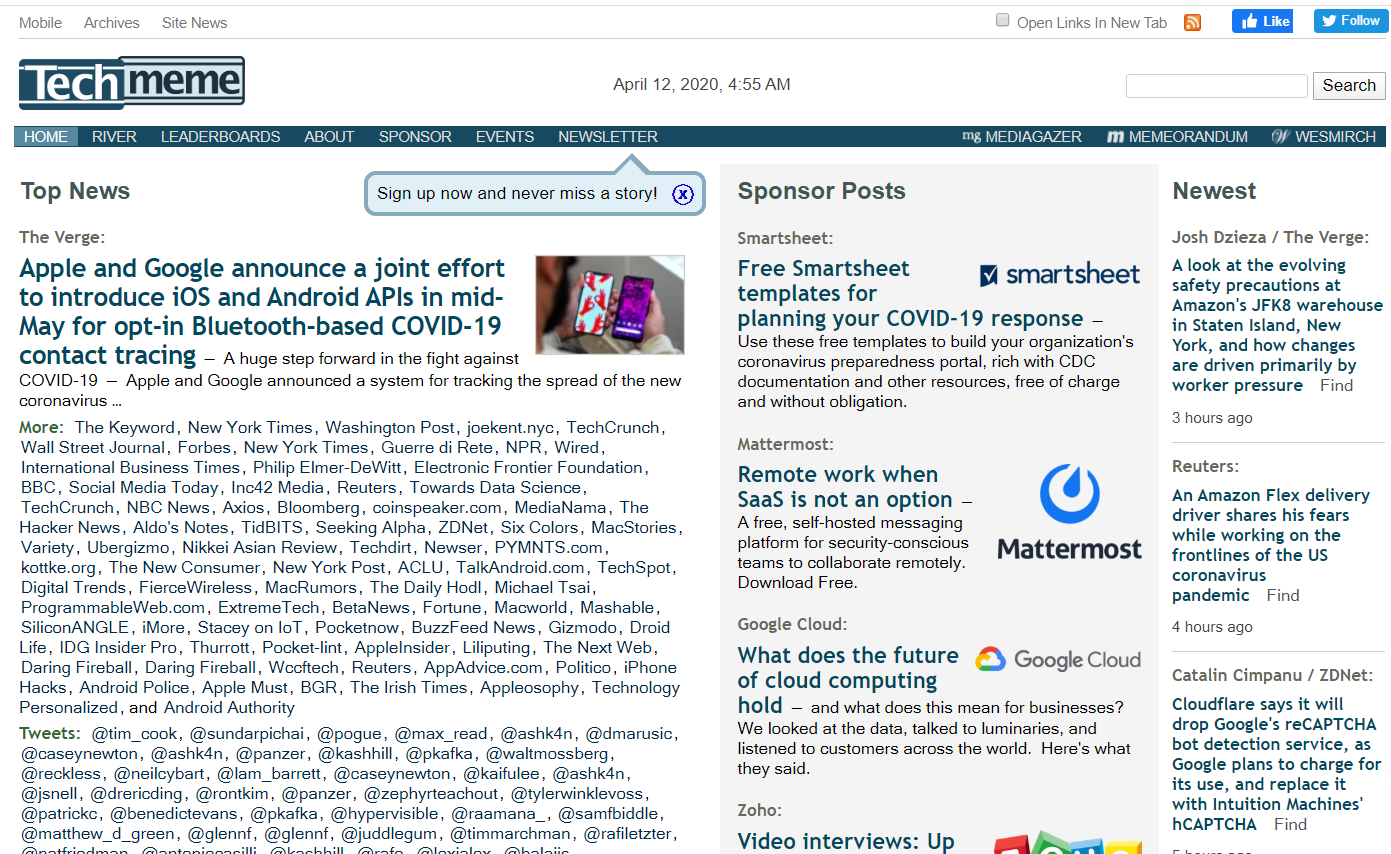Image resolution: width=1391 pixels, height=854 pixels.
Task: Open the NEWSLETTER menu item
Action: coord(608,136)
